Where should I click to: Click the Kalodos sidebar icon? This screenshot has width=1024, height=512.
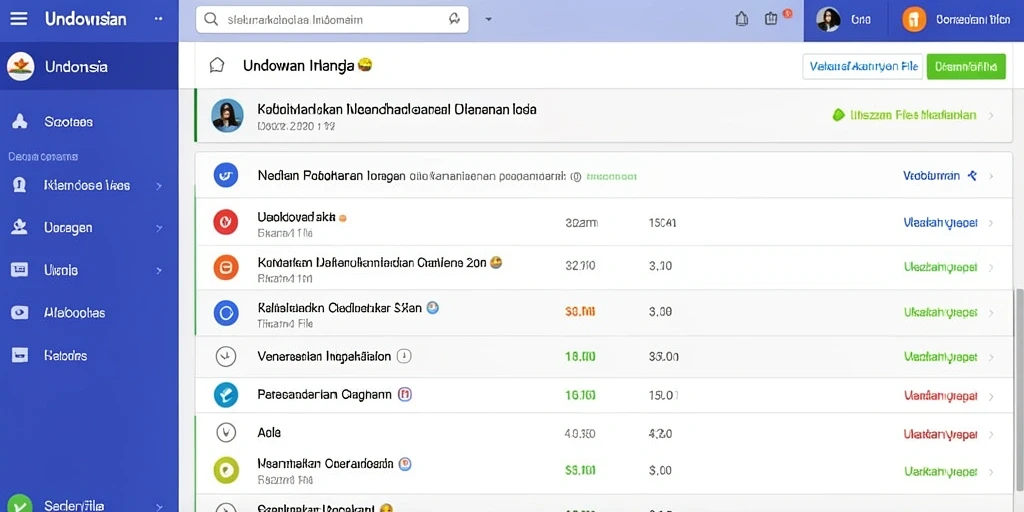(20, 355)
